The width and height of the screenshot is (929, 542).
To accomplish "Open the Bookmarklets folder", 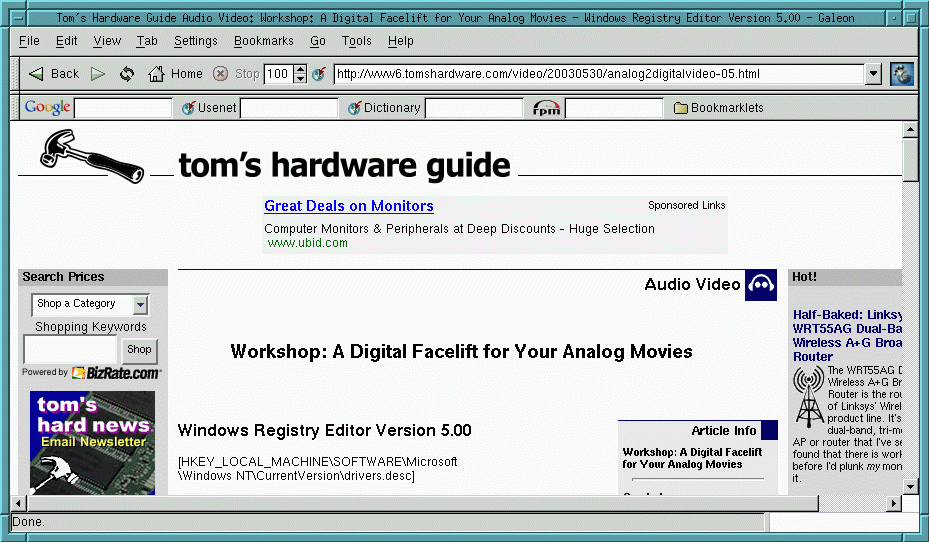I will (717, 108).
